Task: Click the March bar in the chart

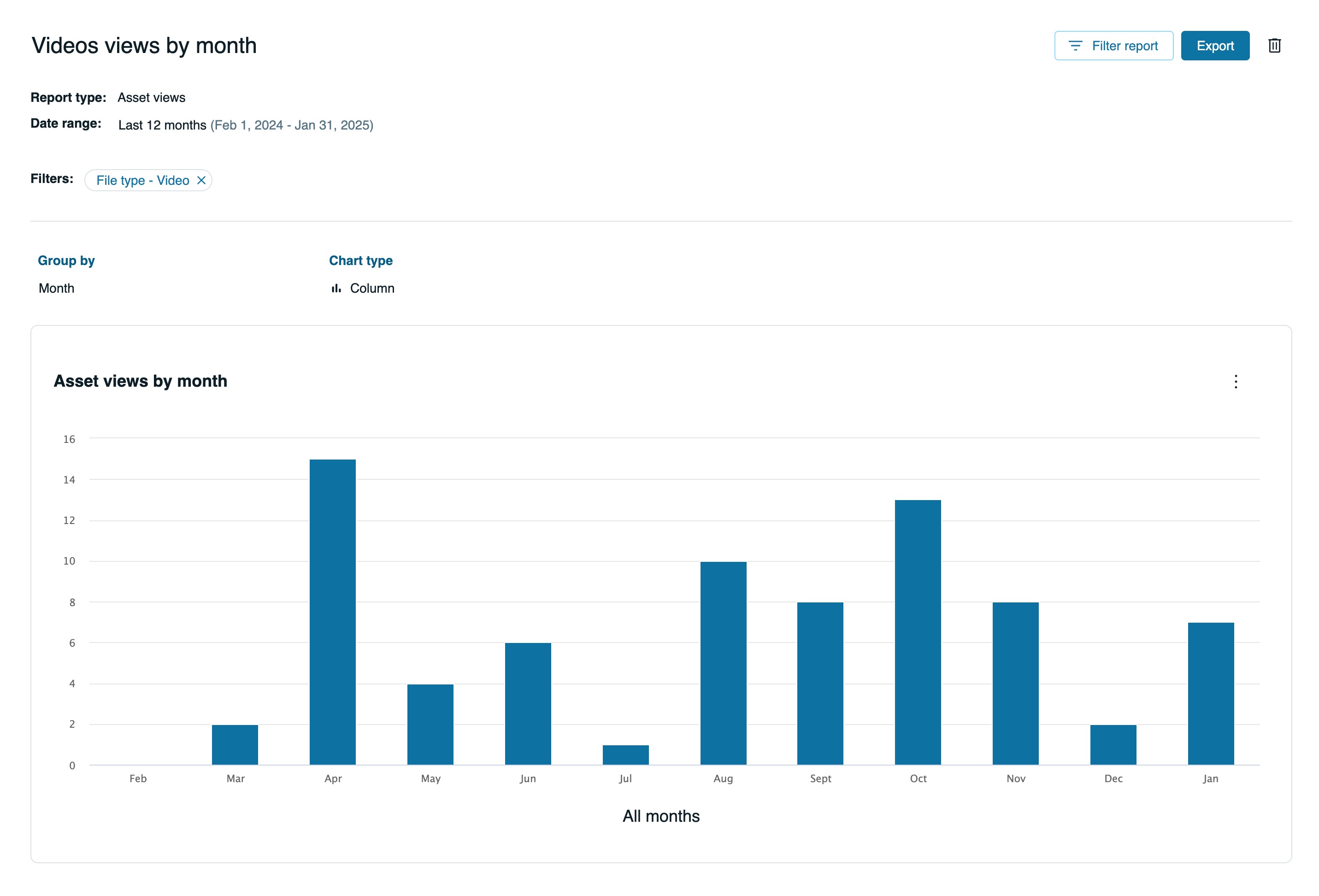Action: pos(235,744)
